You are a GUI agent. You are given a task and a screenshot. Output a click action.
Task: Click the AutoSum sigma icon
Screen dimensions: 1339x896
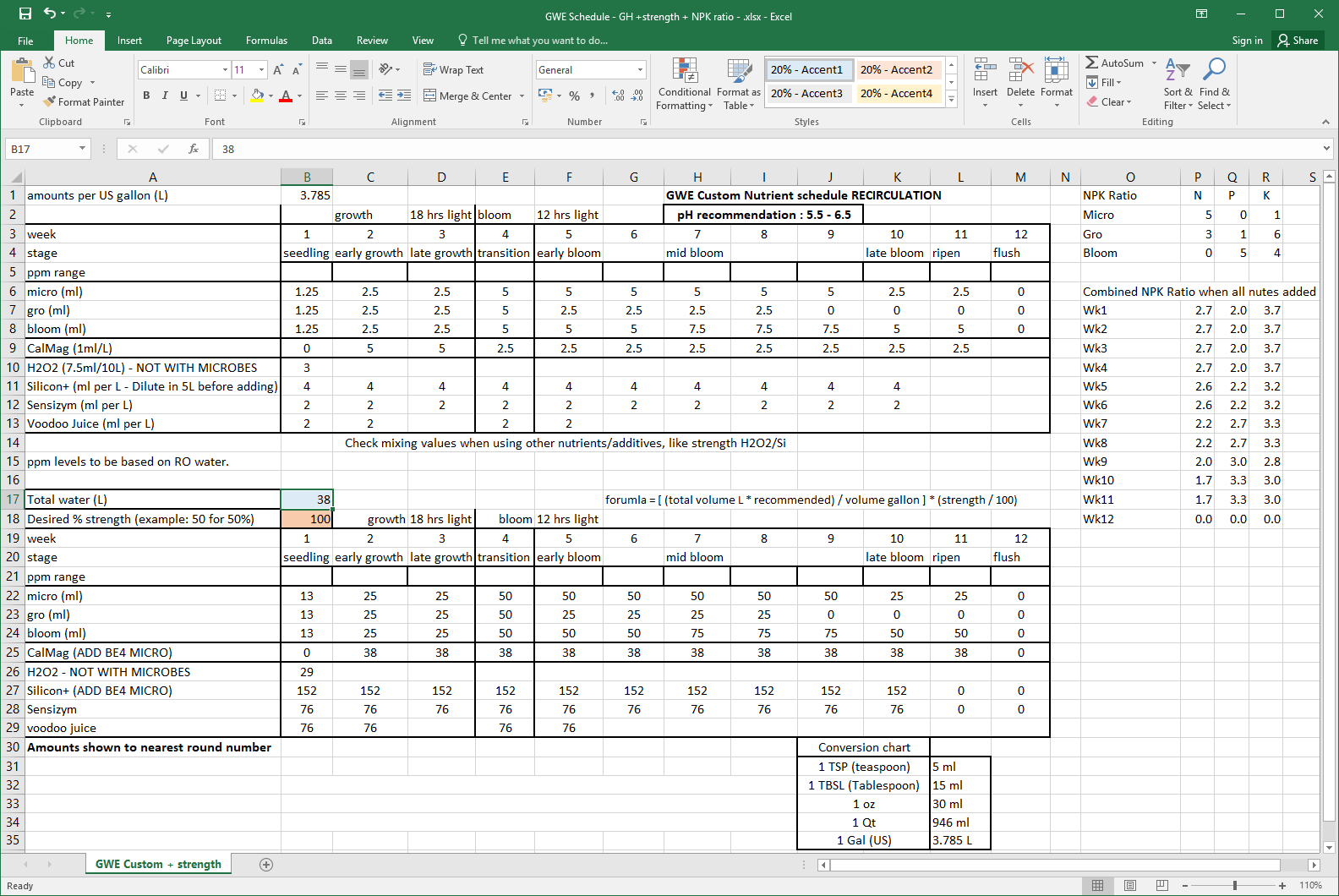click(1092, 63)
